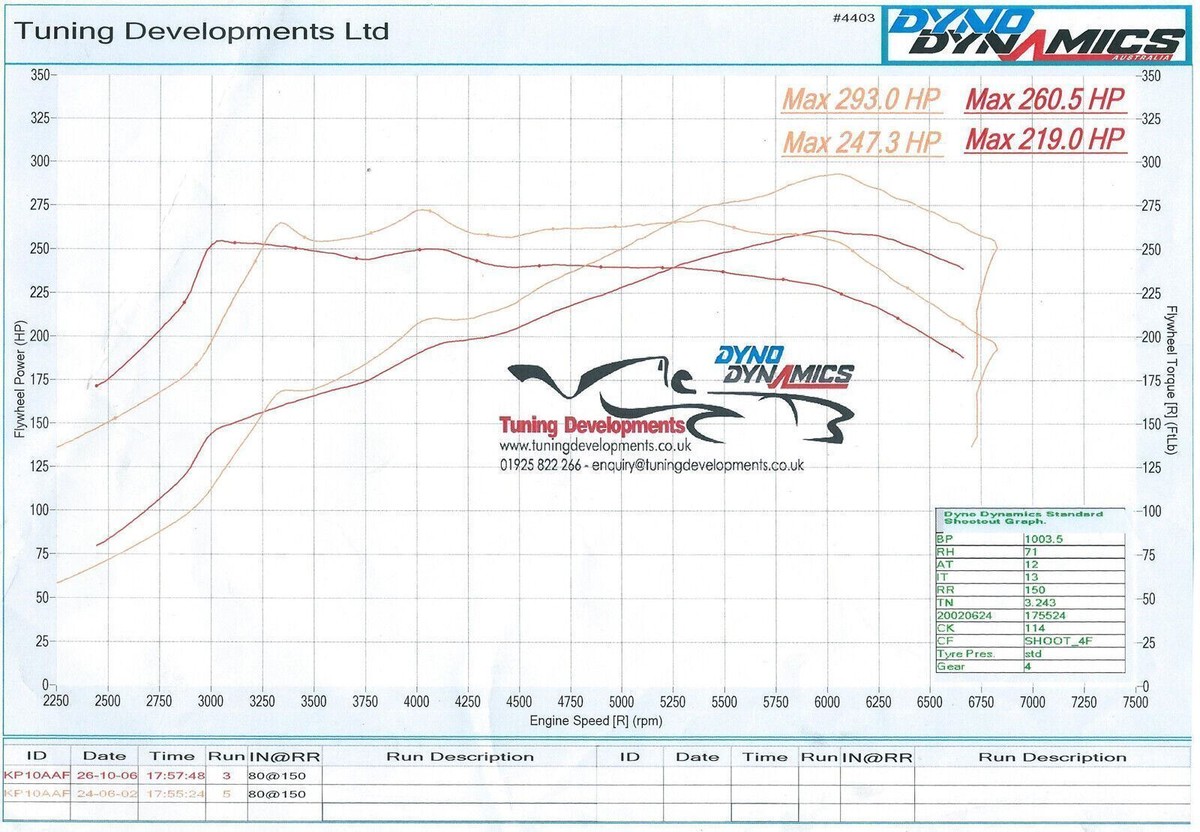Select the KP10AAF run 5 row
This screenshot has height=832, width=1200.
point(300,793)
